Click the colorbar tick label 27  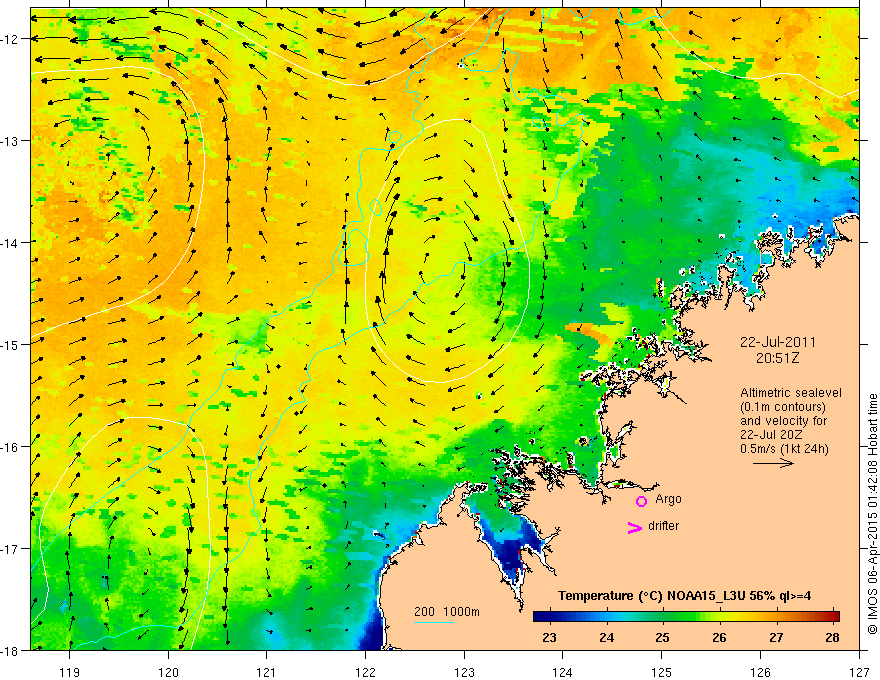pyautogui.click(x=776, y=637)
